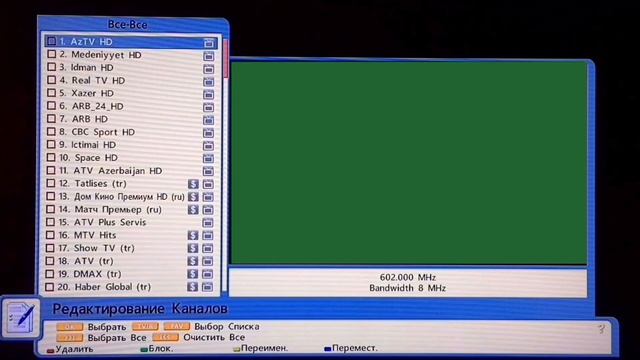Tick the checkbox for 9. Ictimai HD
Viewport: 640px width, 360px height.
click(x=51, y=144)
